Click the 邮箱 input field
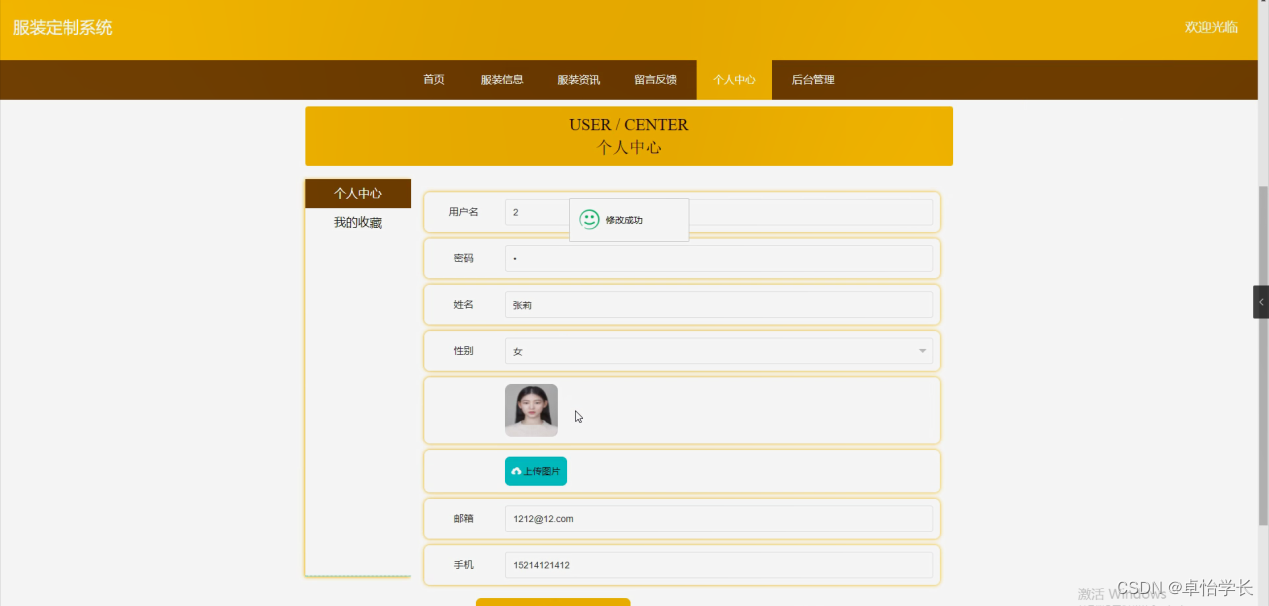The image size is (1269, 606). pos(718,519)
